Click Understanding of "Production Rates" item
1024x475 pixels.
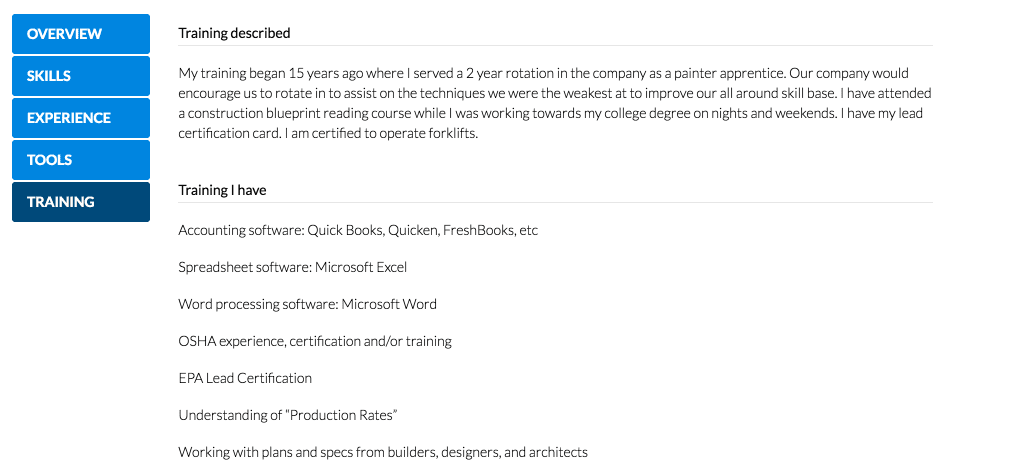(x=288, y=415)
